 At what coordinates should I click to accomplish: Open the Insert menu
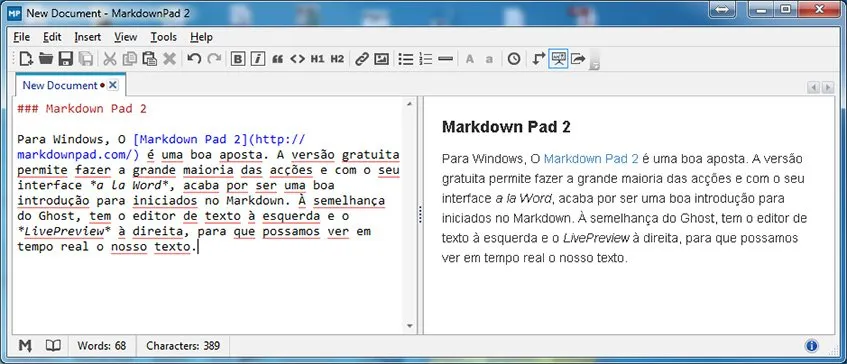pos(88,37)
